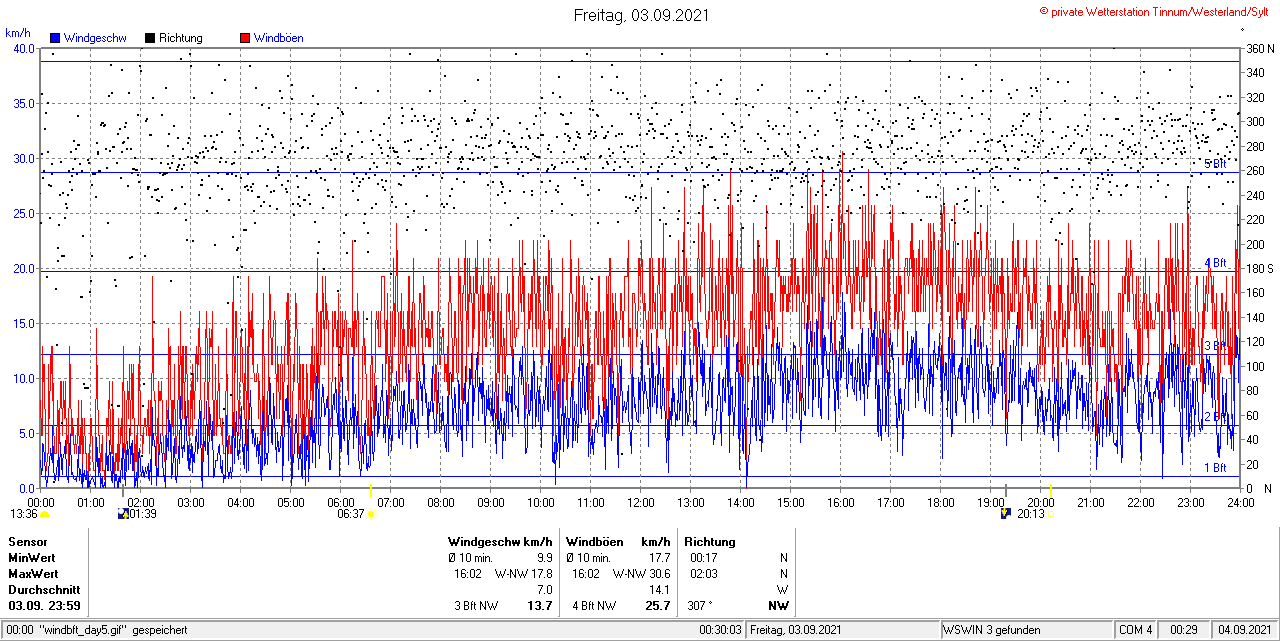
Task: Click the 5 Bft line label
Action: [x=1215, y=164]
